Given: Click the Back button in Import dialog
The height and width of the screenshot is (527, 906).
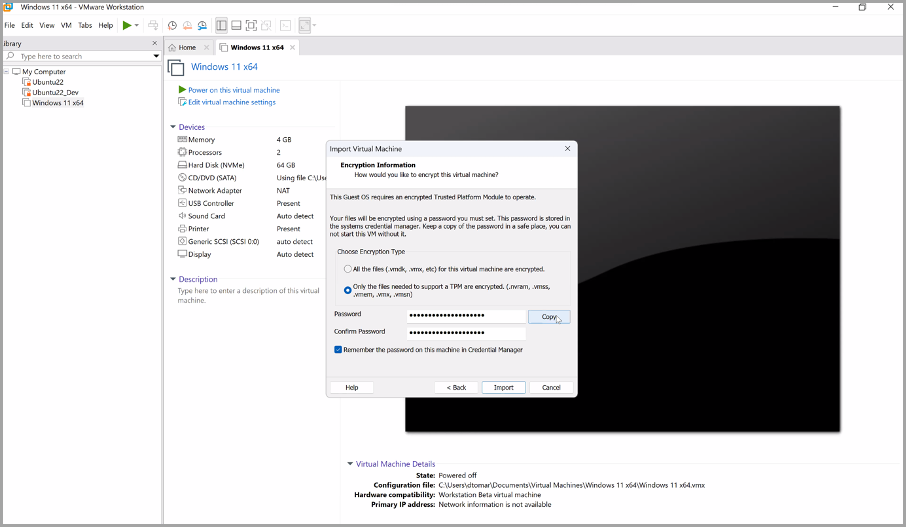Looking at the screenshot, I should pos(456,388).
